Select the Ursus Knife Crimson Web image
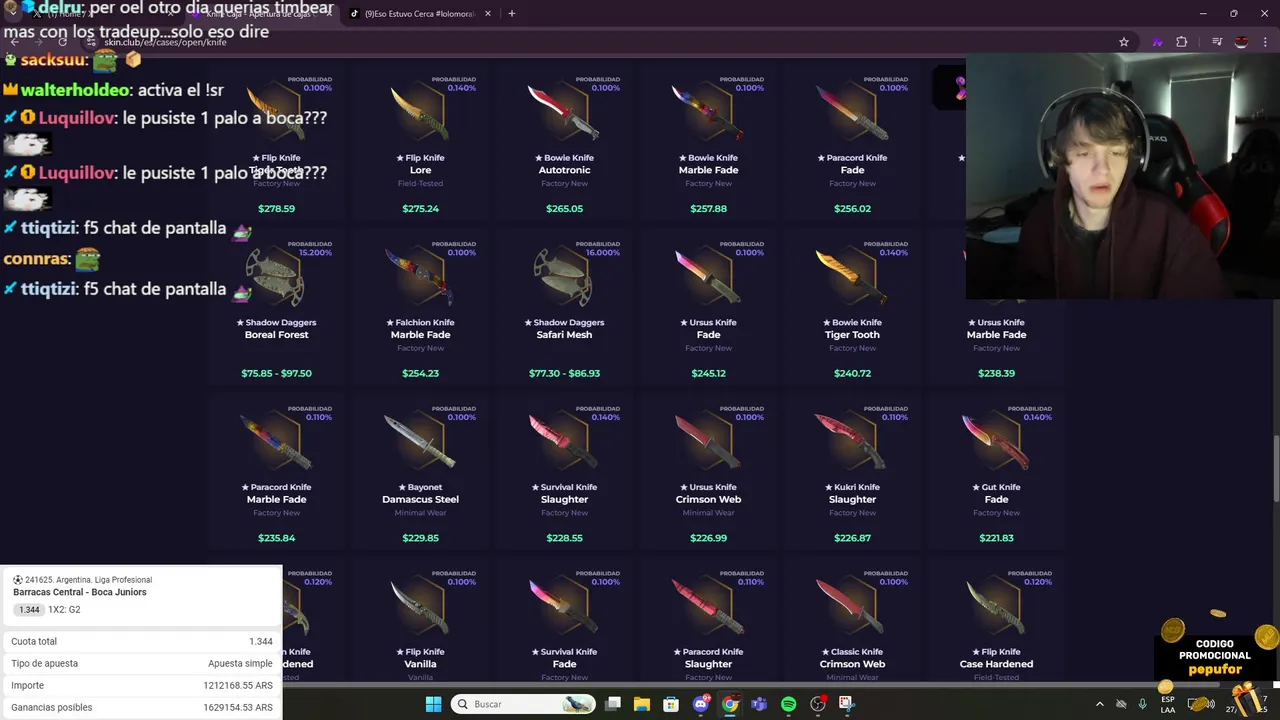The height and width of the screenshot is (720, 1280). click(x=708, y=442)
